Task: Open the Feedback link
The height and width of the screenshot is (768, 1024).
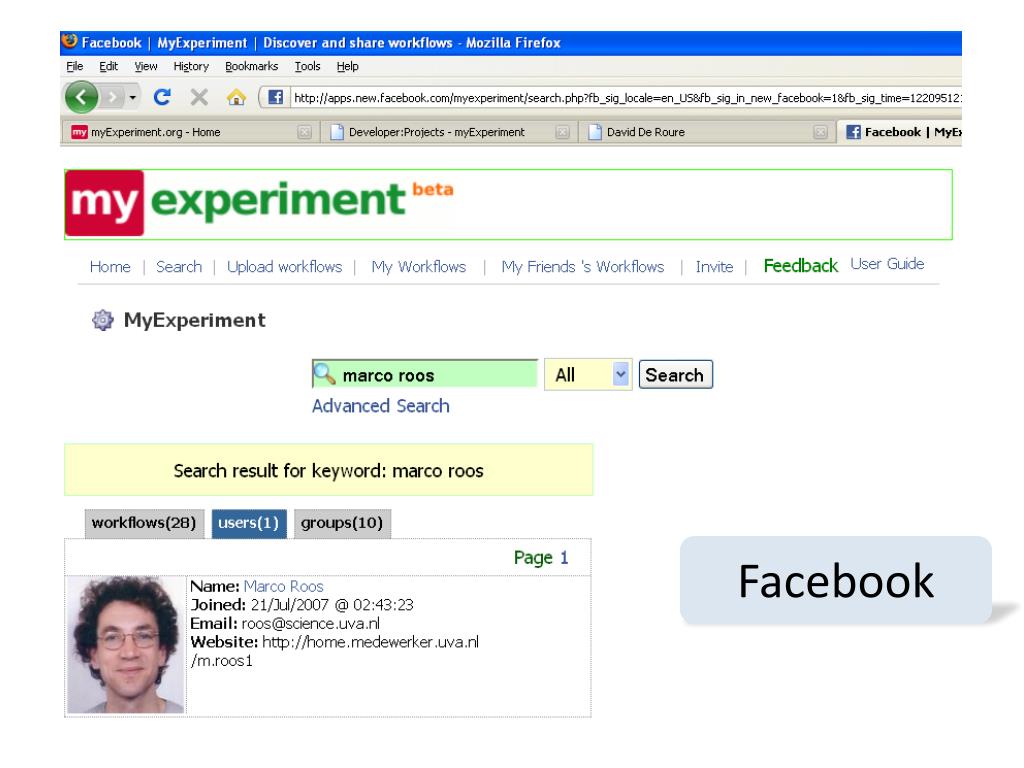Action: pos(801,266)
